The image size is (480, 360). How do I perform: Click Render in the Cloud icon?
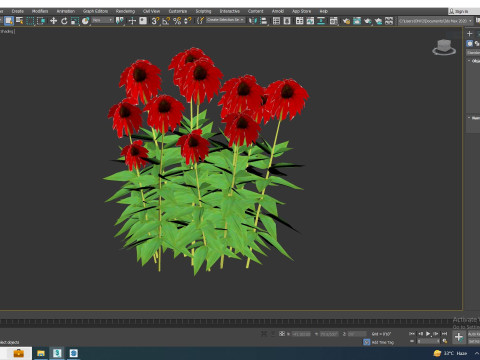pos(378,21)
